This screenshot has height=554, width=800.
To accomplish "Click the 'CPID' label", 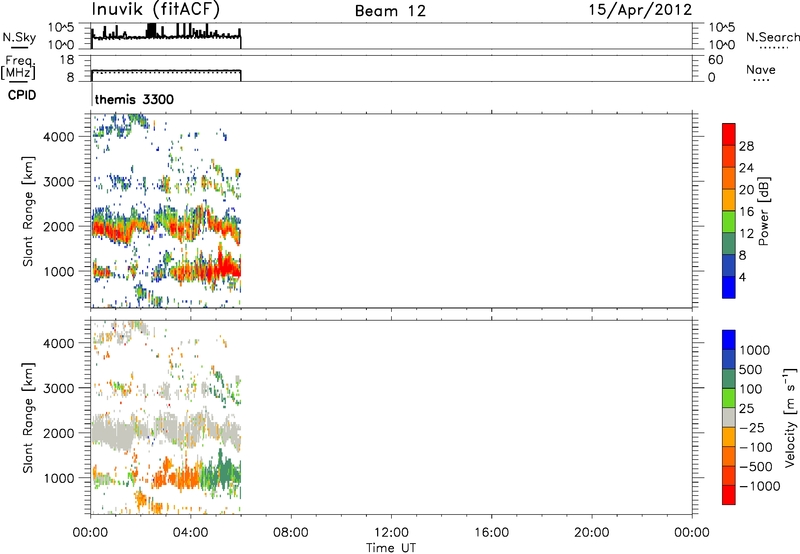I will (x=22, y=95).
